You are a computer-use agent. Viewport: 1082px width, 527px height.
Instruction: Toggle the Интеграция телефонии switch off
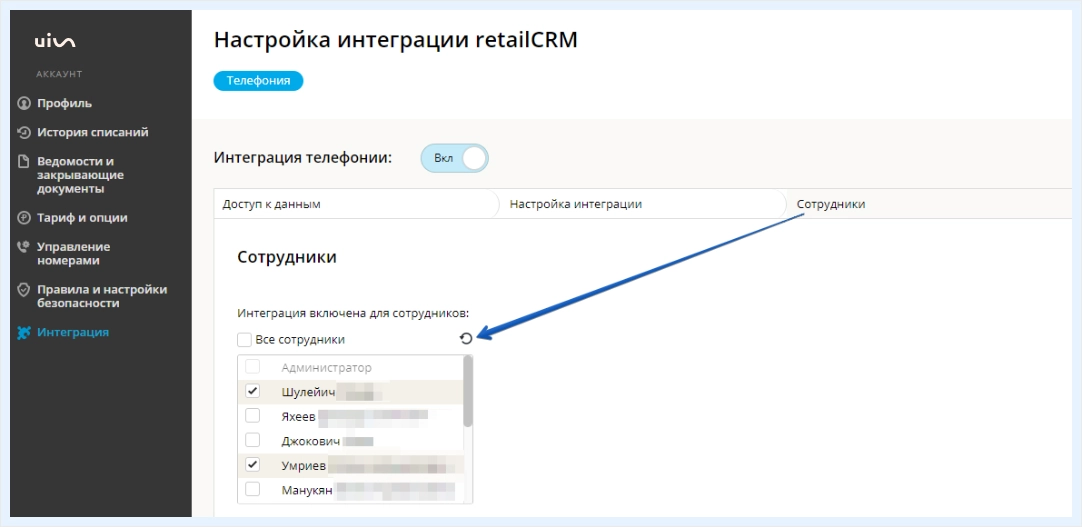pyautogui.click(x=454, y=158)
